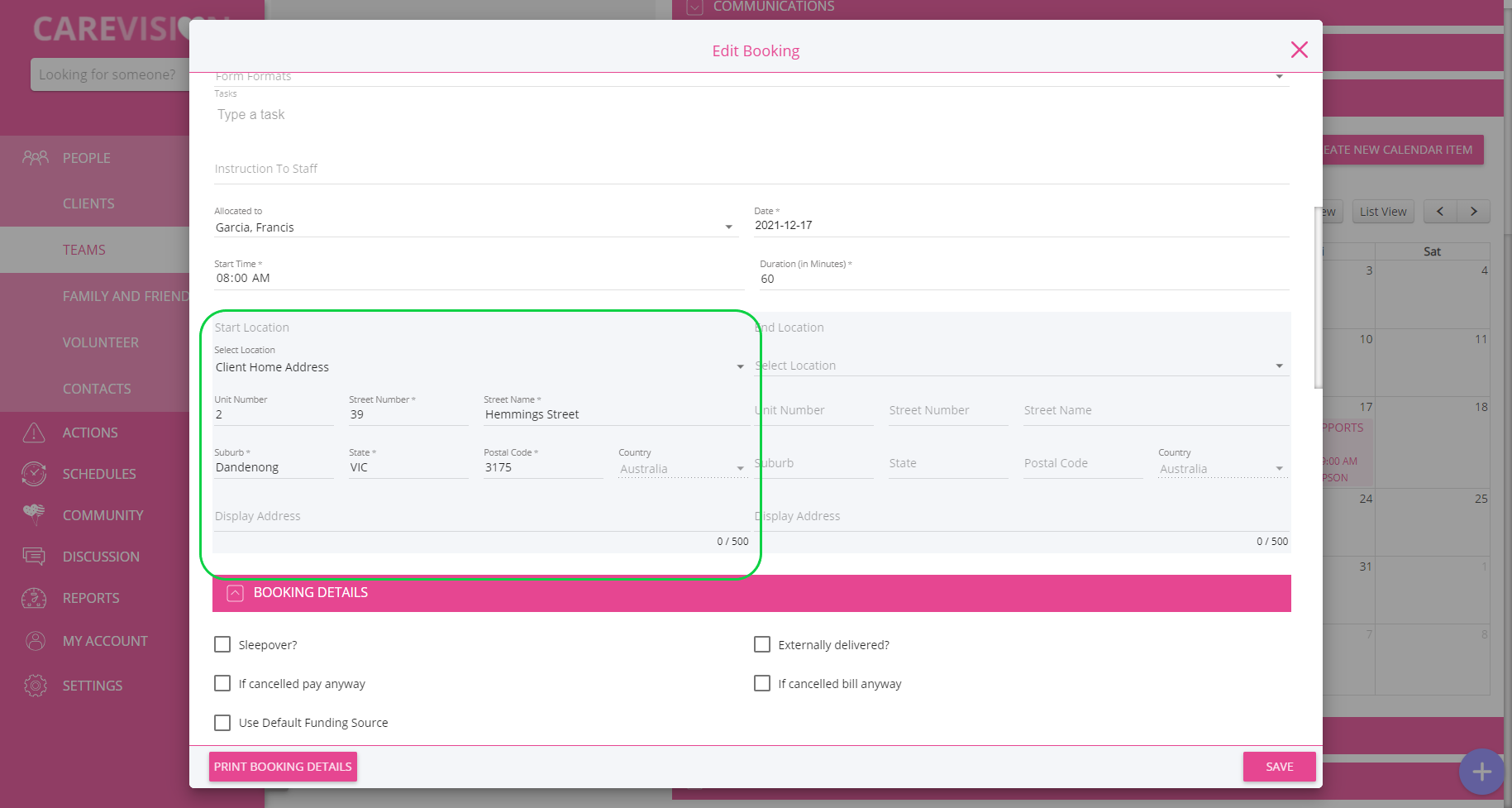Viewport: 1512px width, 808px height.
Task: Click Instruction To Staff field
Action: (x=751, y=170)
